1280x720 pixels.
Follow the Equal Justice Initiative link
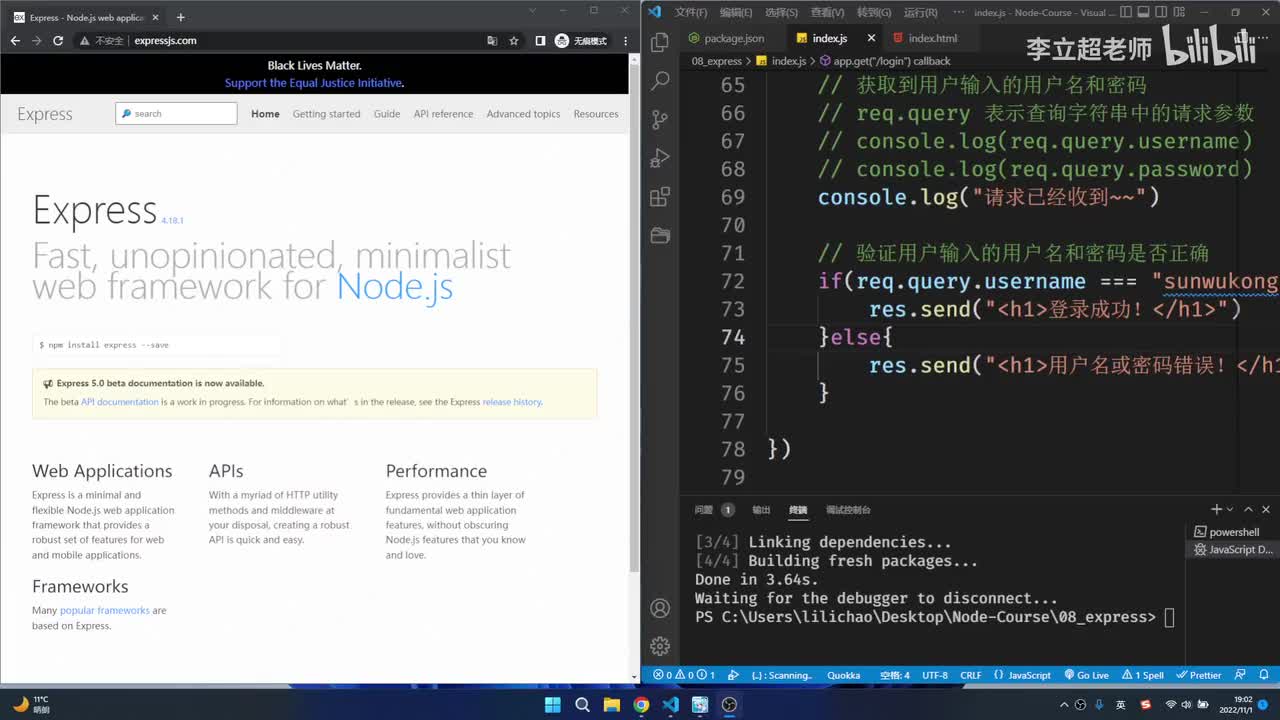click(313, 83)
